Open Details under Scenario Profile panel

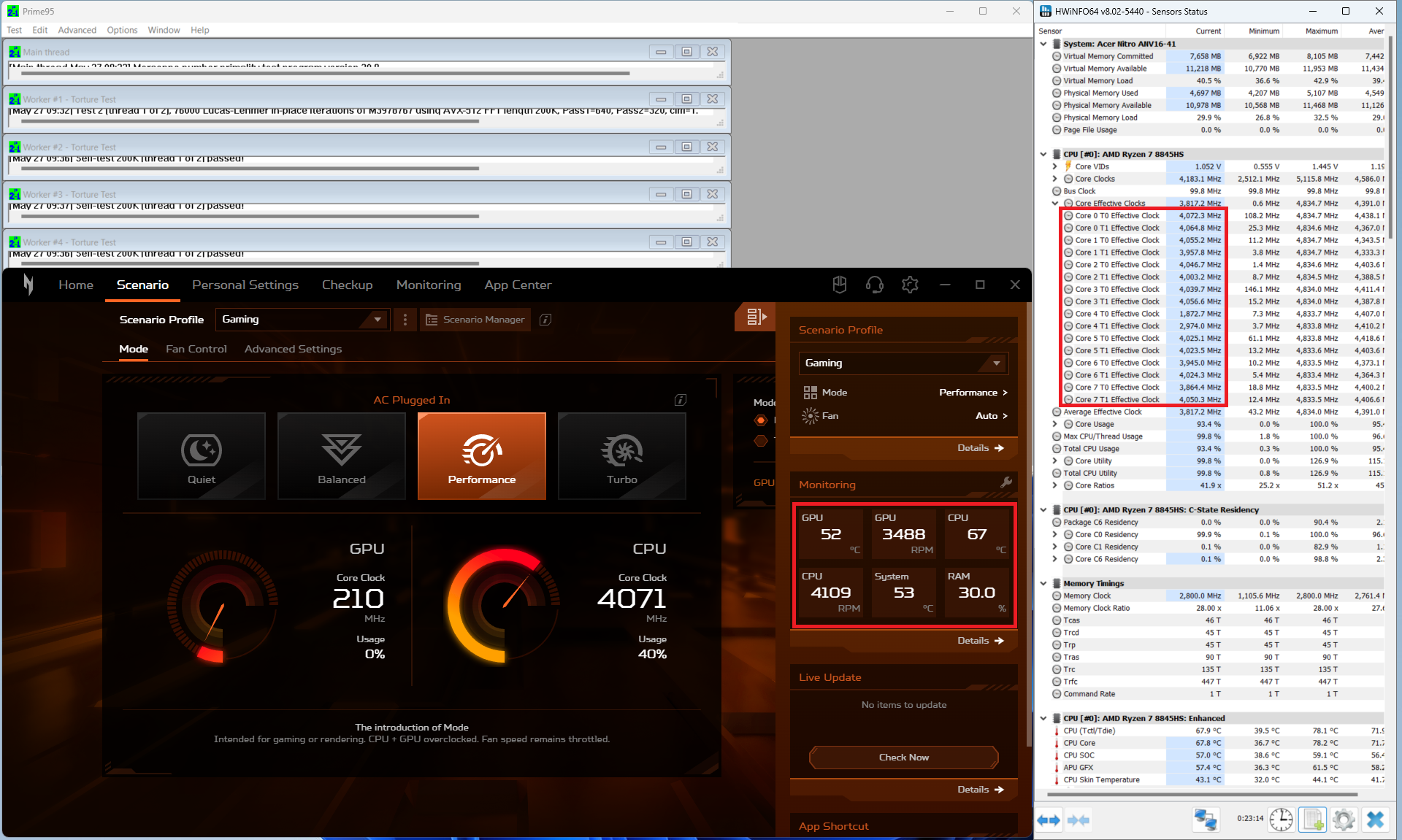pos(981,448)
